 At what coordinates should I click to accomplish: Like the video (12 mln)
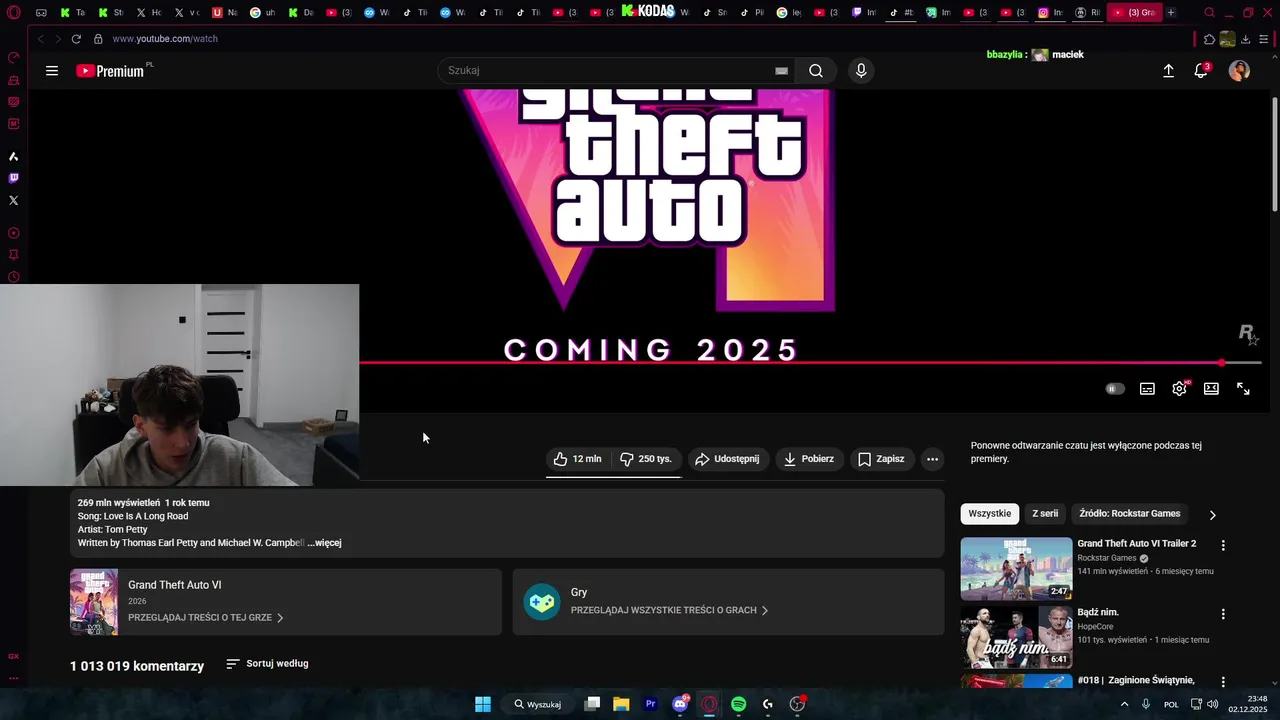tap(578, 459)
